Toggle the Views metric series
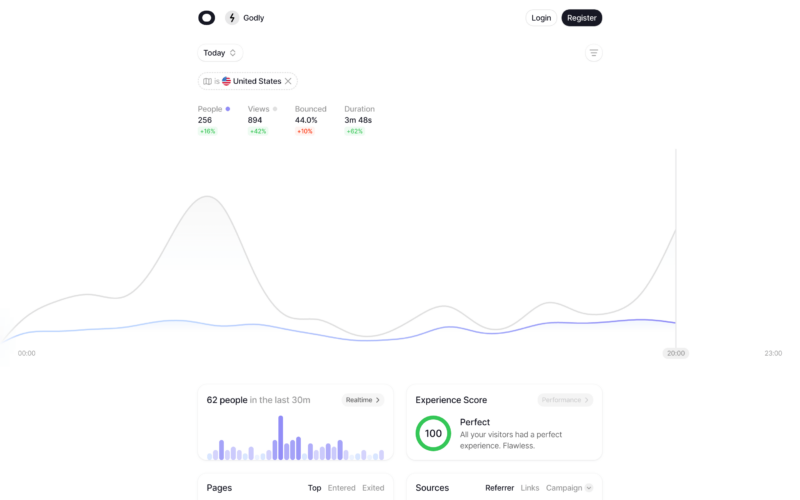The height and width of the screenshot is (500, 800). (x=262, y=109)
